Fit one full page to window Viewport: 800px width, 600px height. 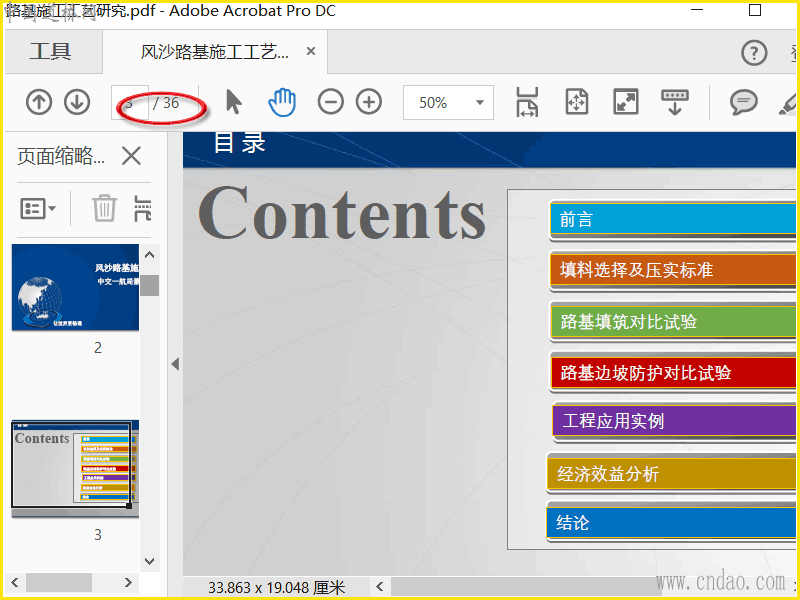coord(577,102)
